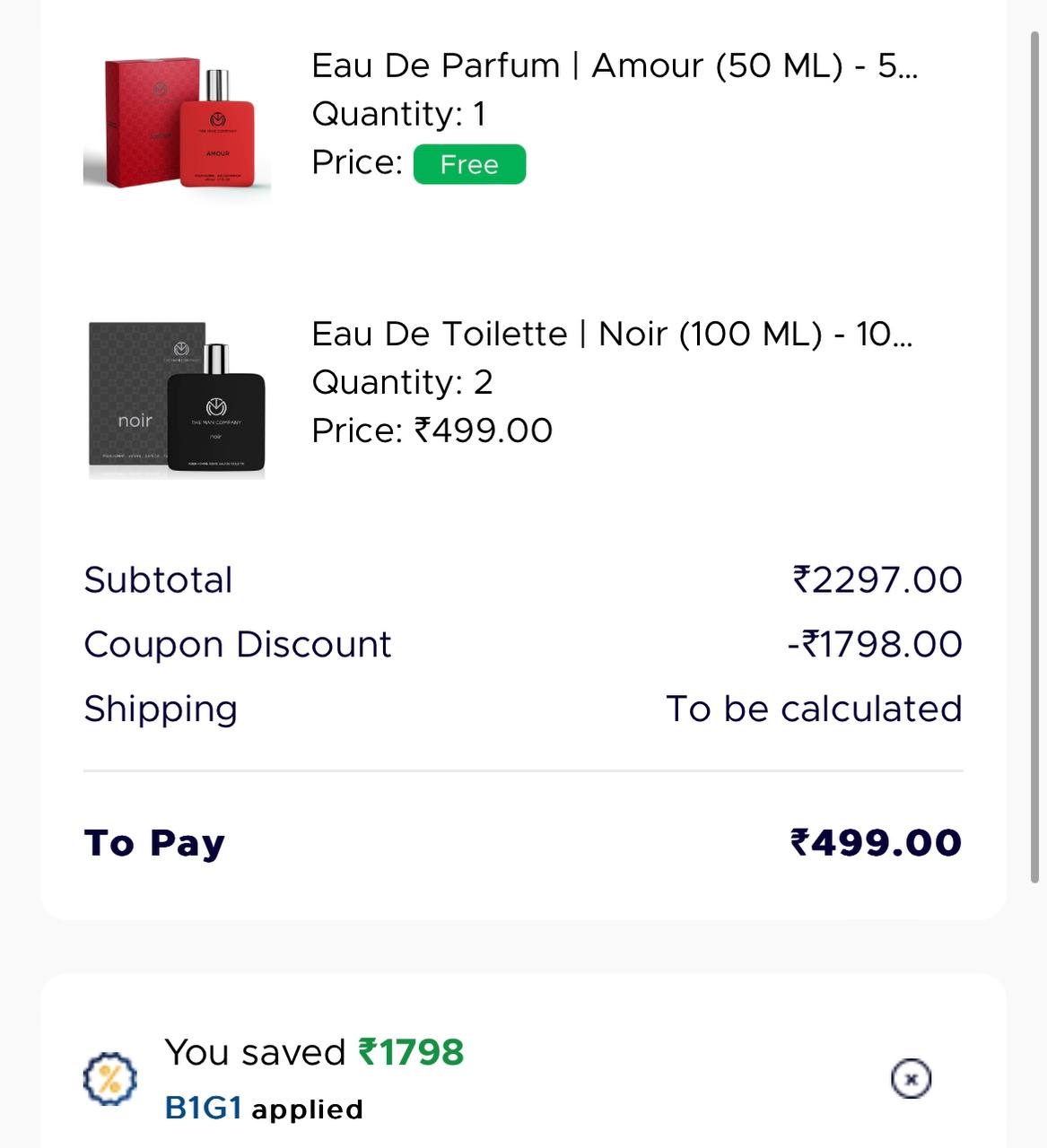Click the B1G1 coupon code text

coord(204,1109)
